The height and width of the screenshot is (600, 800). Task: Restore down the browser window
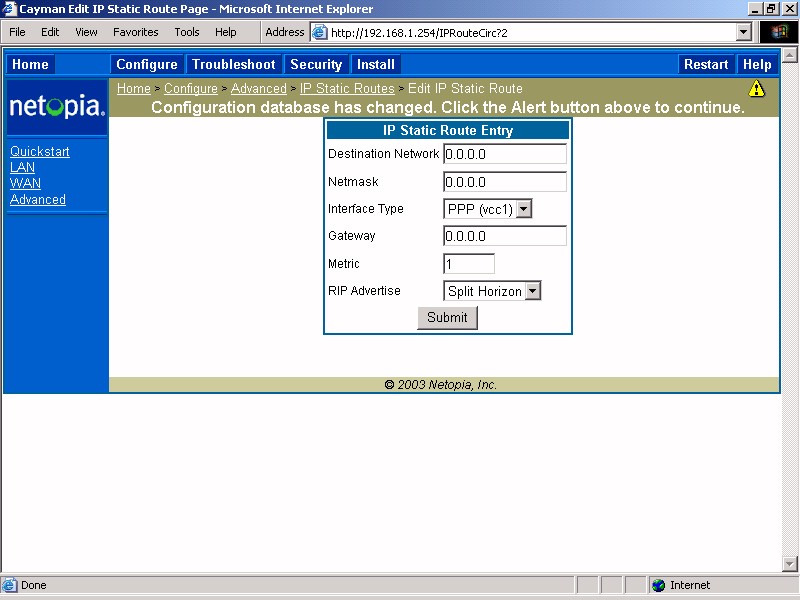click(771, 9)
